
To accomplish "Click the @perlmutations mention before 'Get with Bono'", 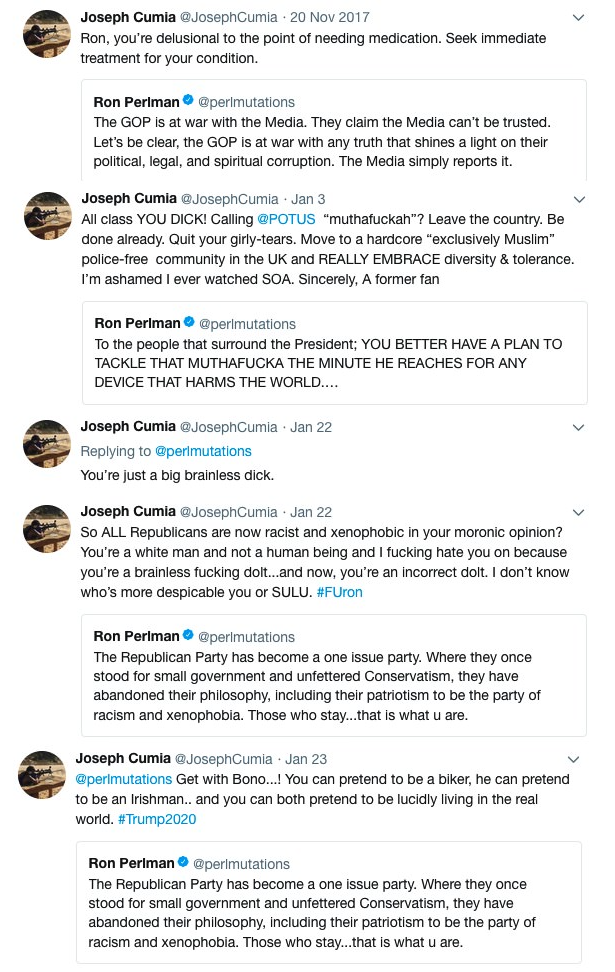I will pyautogui.click(x=124, y=779).
